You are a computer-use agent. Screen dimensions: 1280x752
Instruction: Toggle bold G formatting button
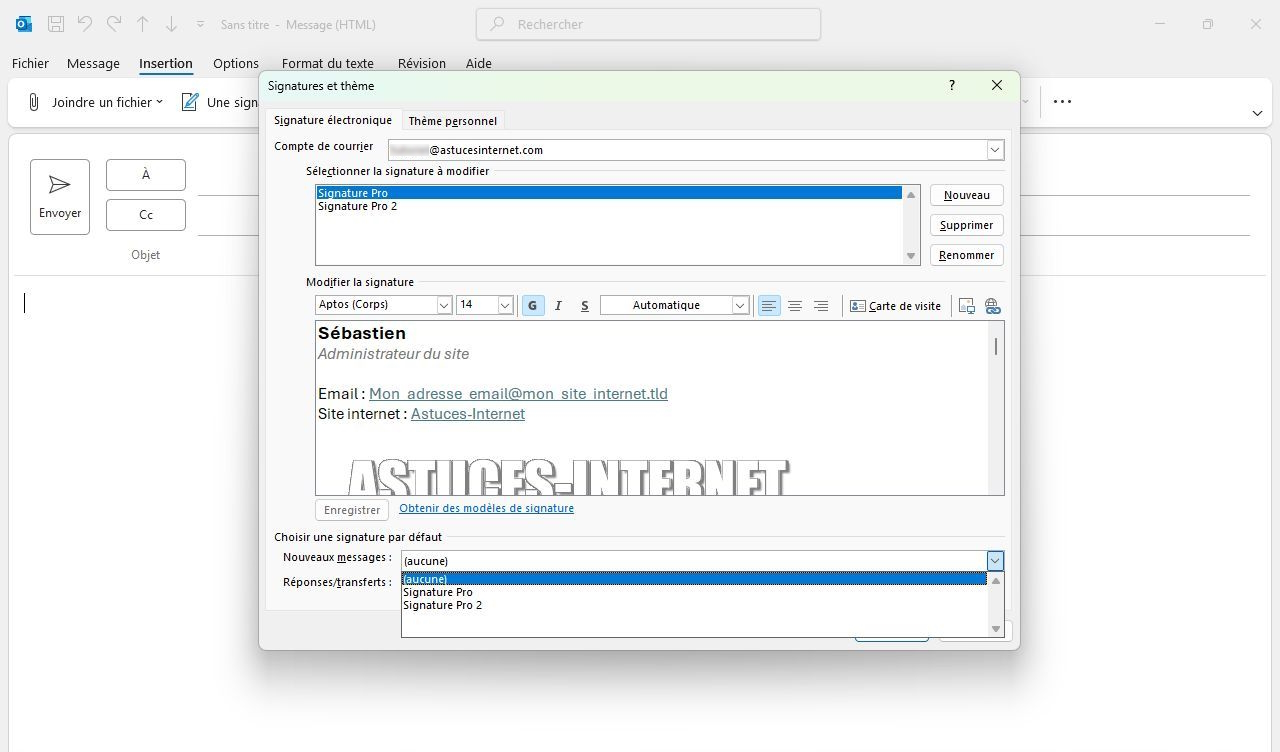coord(533,305)
